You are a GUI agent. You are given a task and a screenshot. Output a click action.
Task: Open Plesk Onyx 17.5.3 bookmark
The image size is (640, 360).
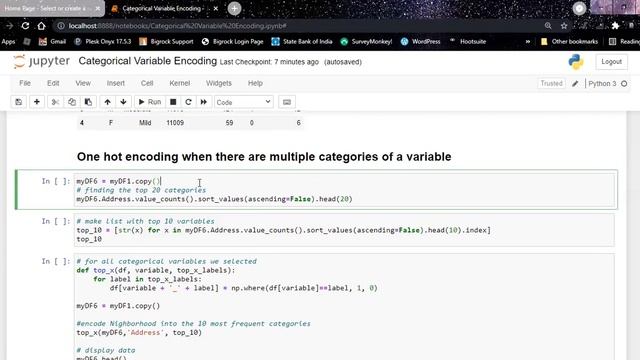102,42
